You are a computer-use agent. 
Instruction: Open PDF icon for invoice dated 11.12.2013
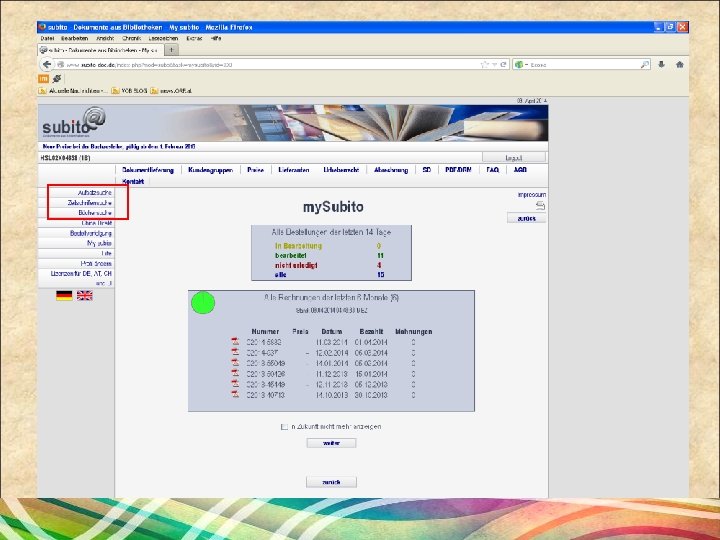pos(235,373)
